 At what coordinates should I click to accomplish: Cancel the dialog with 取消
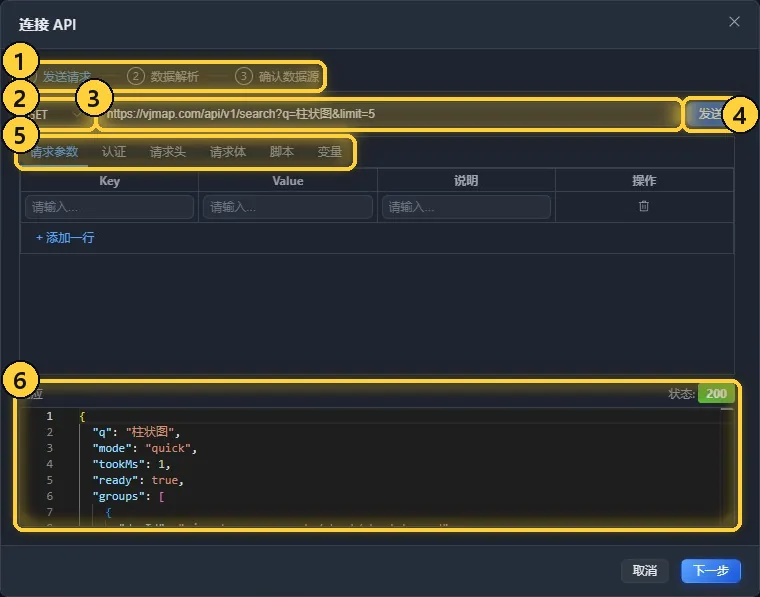click(645, 570)
